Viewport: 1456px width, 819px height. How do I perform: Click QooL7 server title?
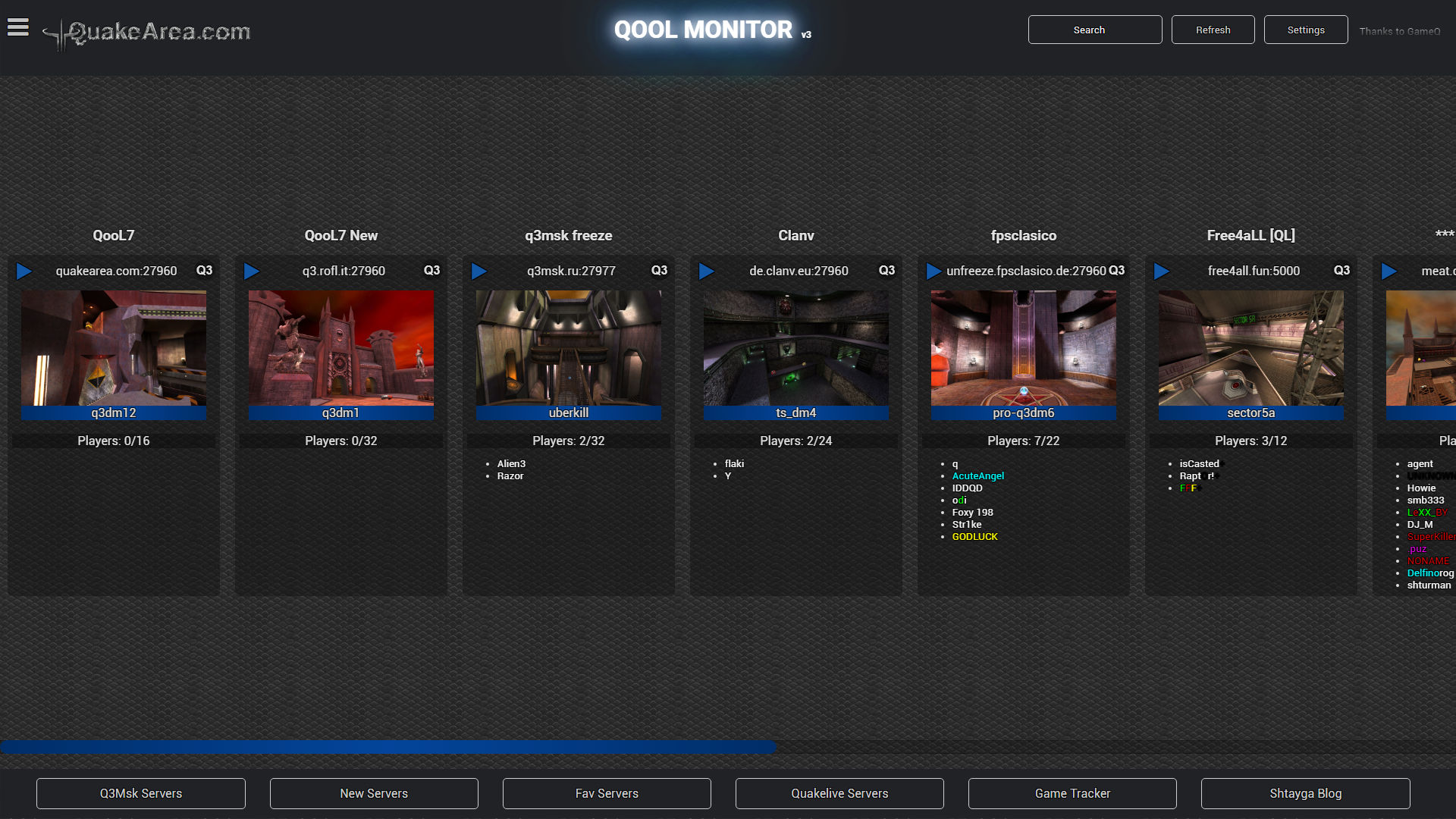tap(114, 236)
